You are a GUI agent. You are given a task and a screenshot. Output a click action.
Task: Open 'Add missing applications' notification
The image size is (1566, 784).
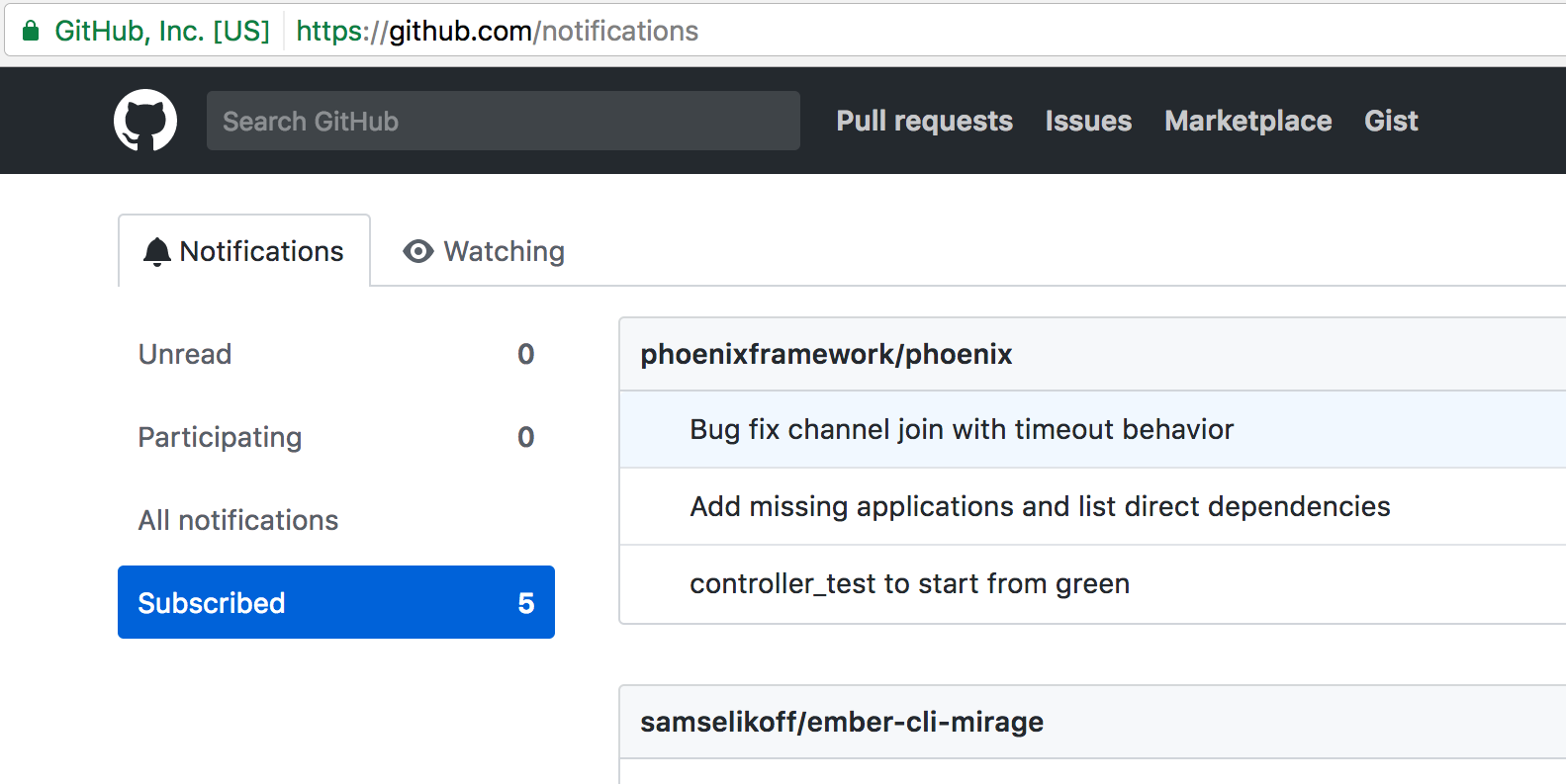tap(1040, 506)
